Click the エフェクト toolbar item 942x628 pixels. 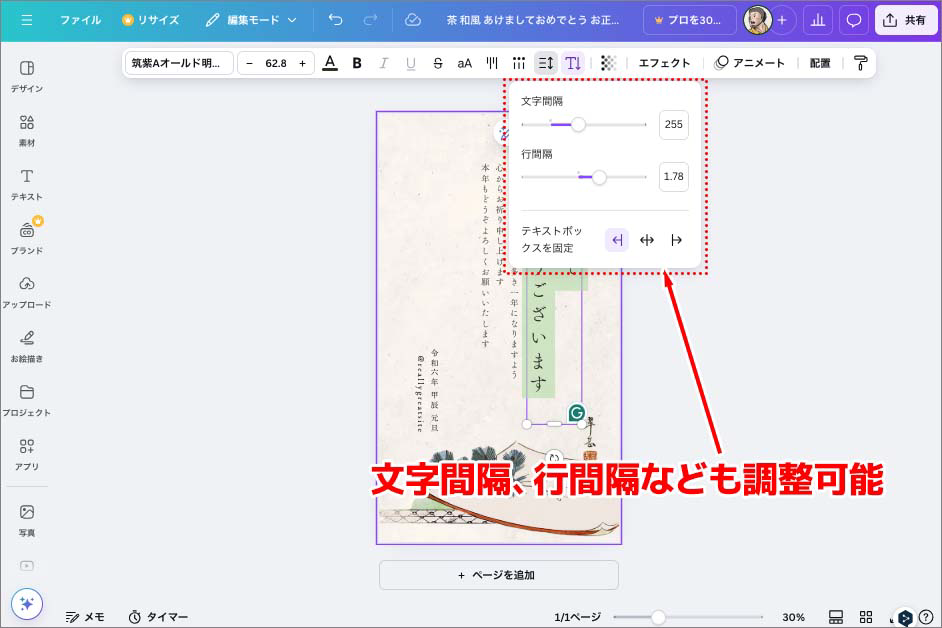665,62
